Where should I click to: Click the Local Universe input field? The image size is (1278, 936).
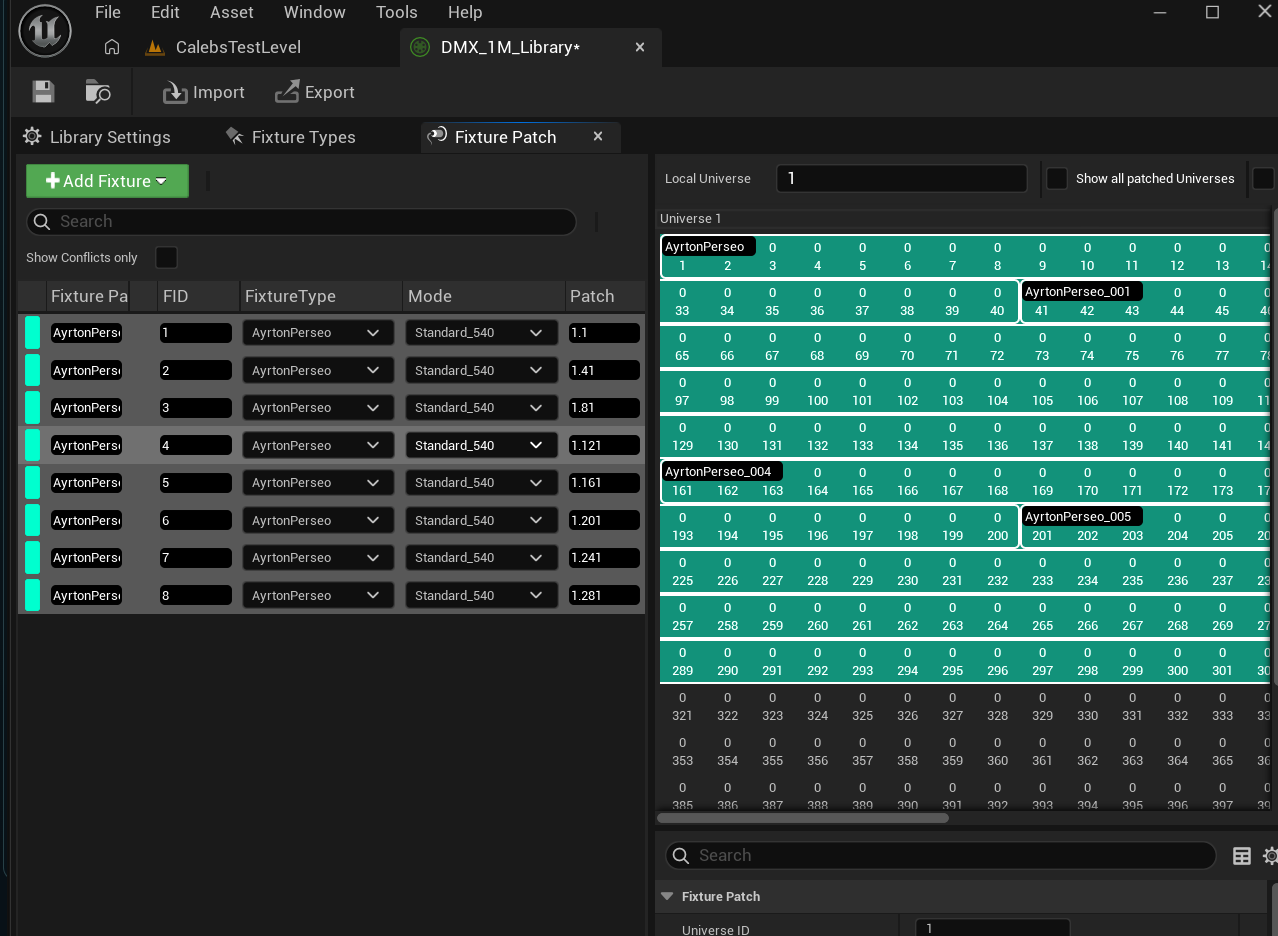[x=901, y=178]
